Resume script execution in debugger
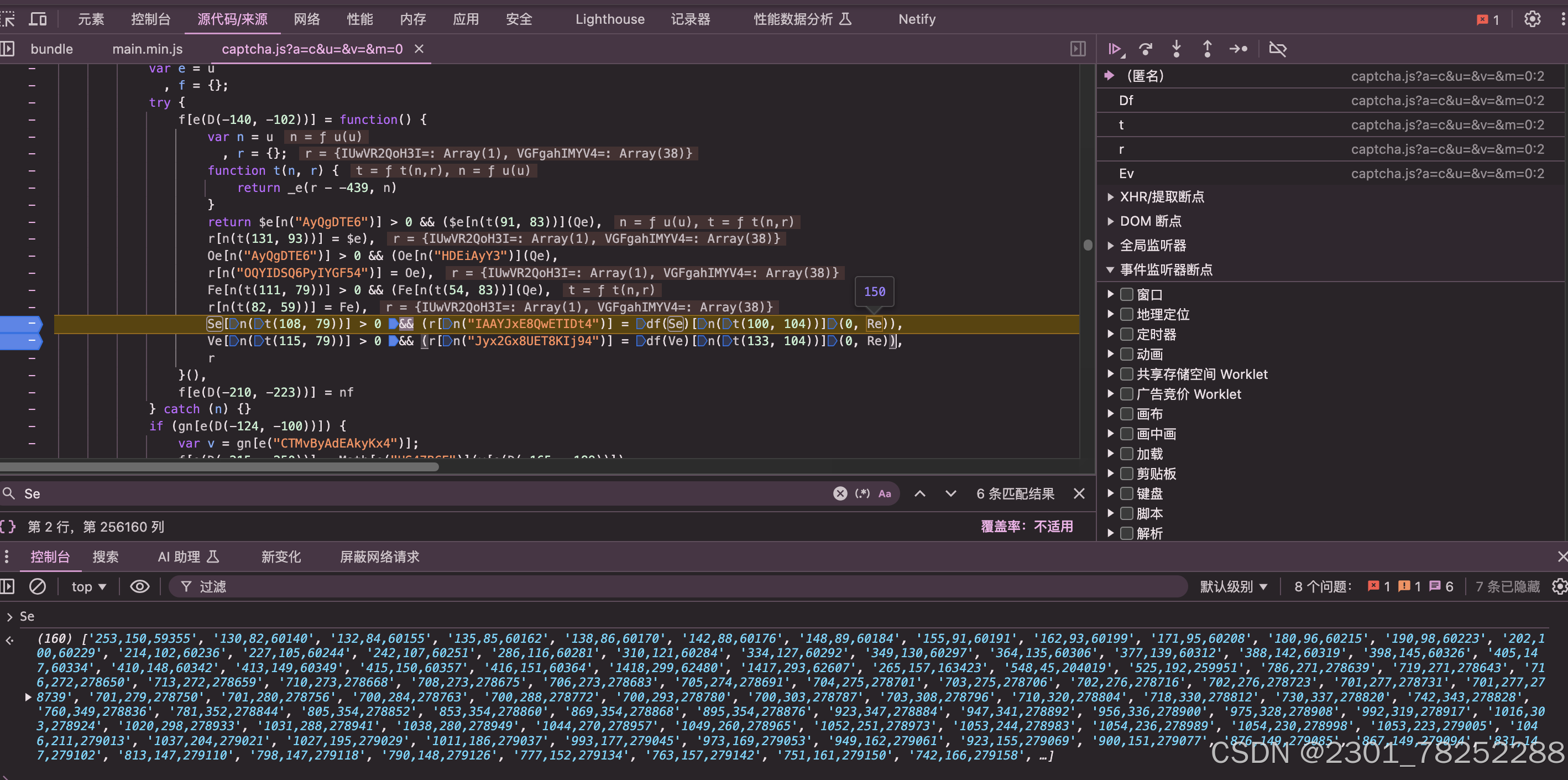The width and height of the screenshot is (1568, 780). click(1115, 49)
